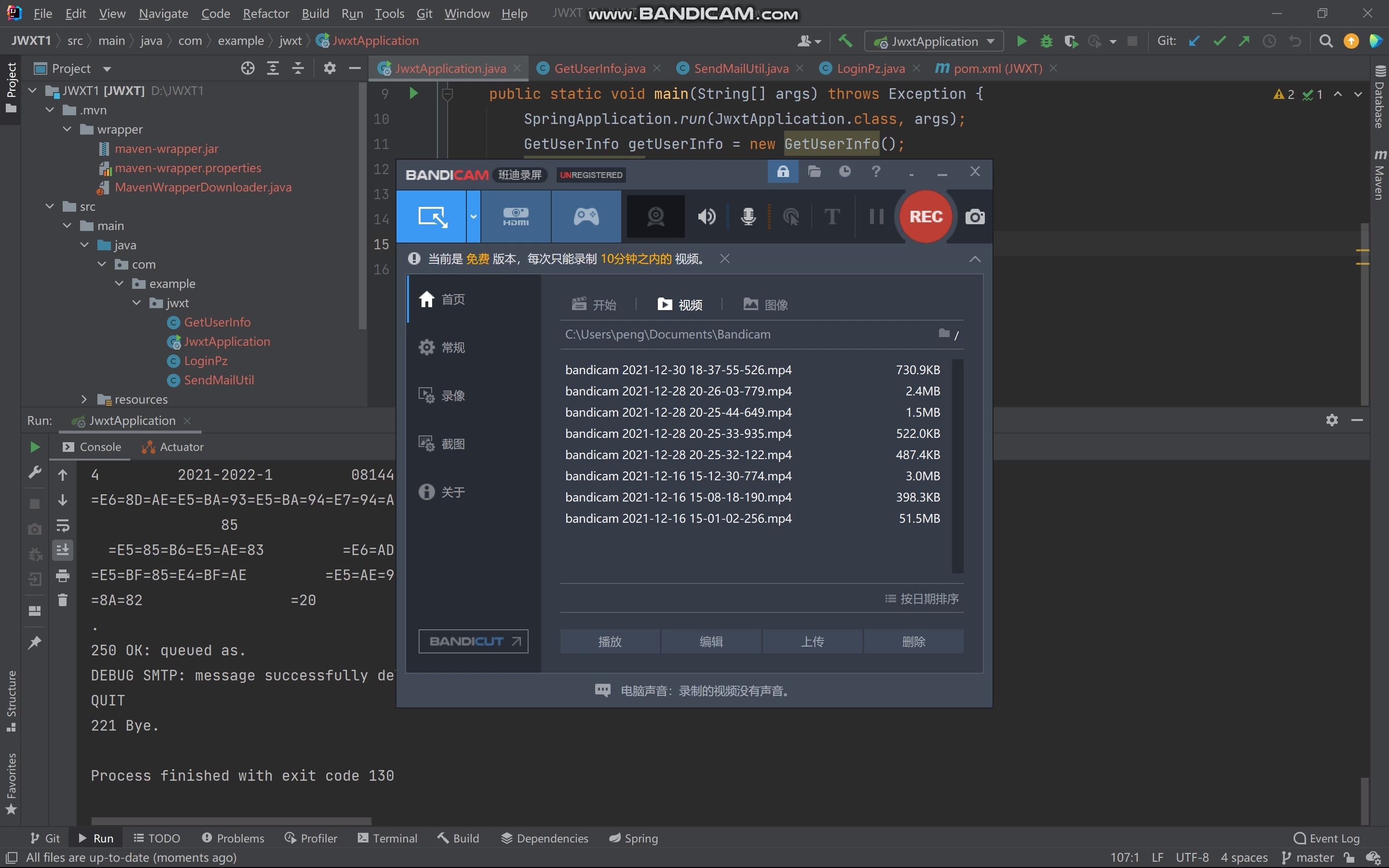This screenshot has width=1389, height=868.
Task: Clear console with the trash icon
Action: [x=63, y=600]
